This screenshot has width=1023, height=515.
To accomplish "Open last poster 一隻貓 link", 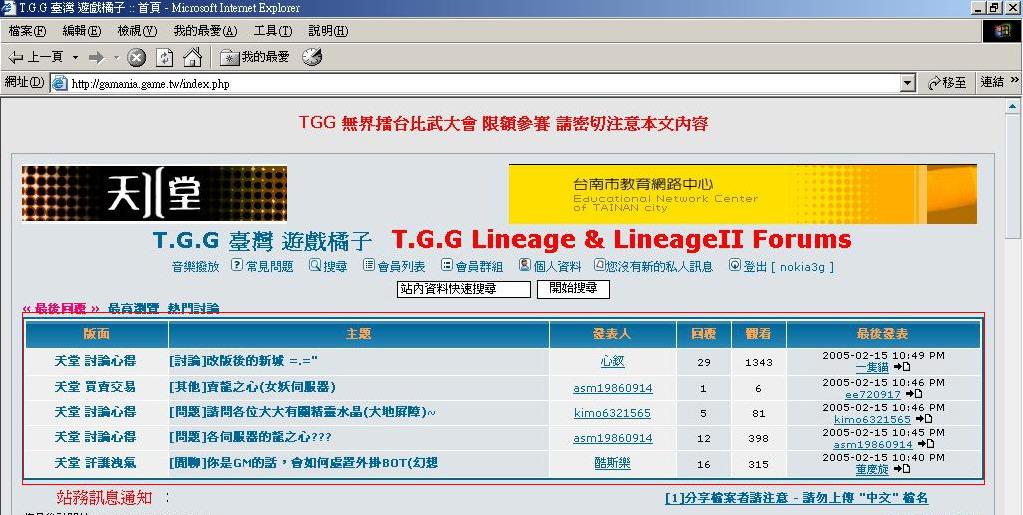I will click(x=872, y=368).
